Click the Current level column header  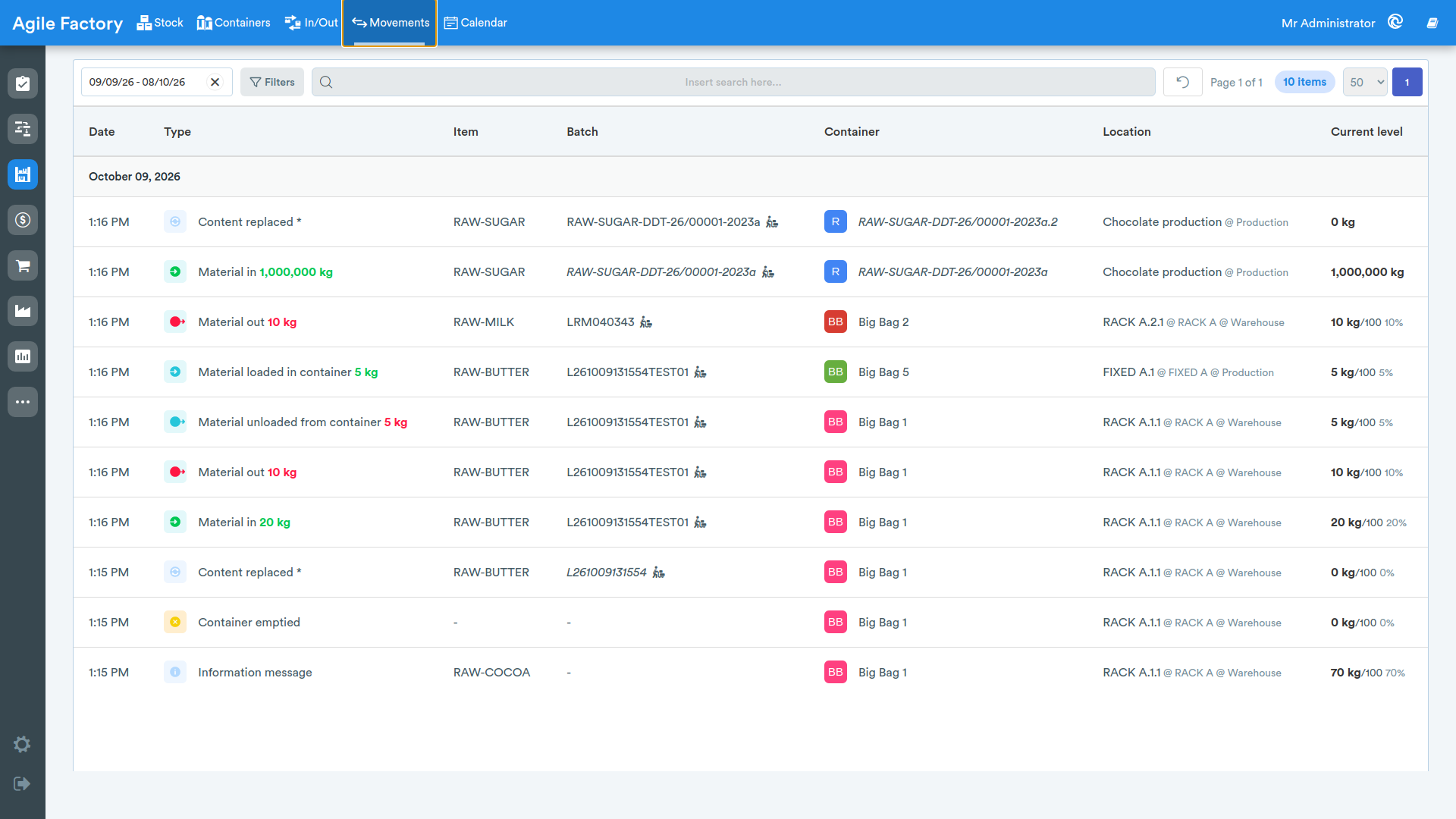(x=1367, y=132)
